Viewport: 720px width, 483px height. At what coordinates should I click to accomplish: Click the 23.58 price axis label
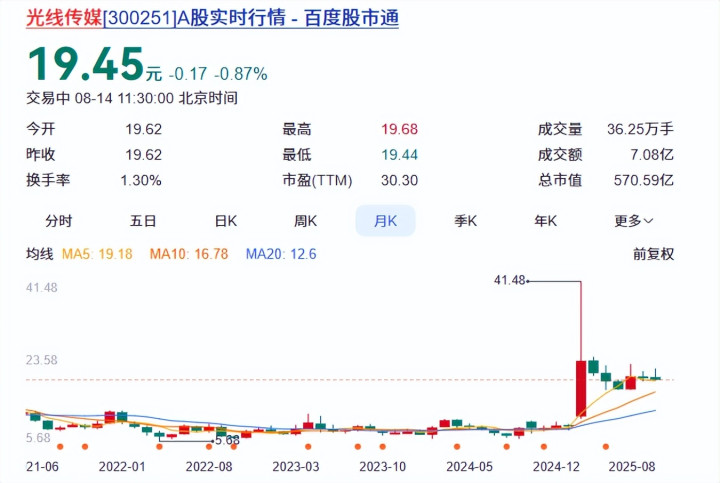[x=41, y=360]
